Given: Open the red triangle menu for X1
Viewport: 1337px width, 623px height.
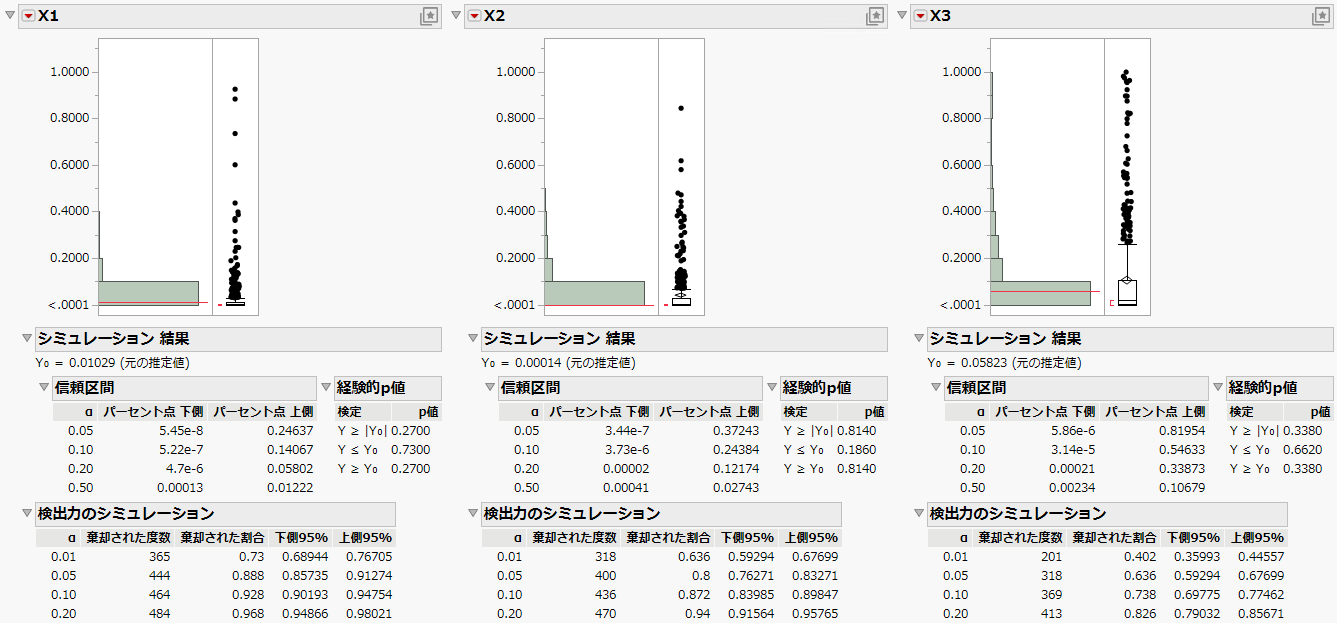Looking at the screenshot, I should (x=28, y=16).
